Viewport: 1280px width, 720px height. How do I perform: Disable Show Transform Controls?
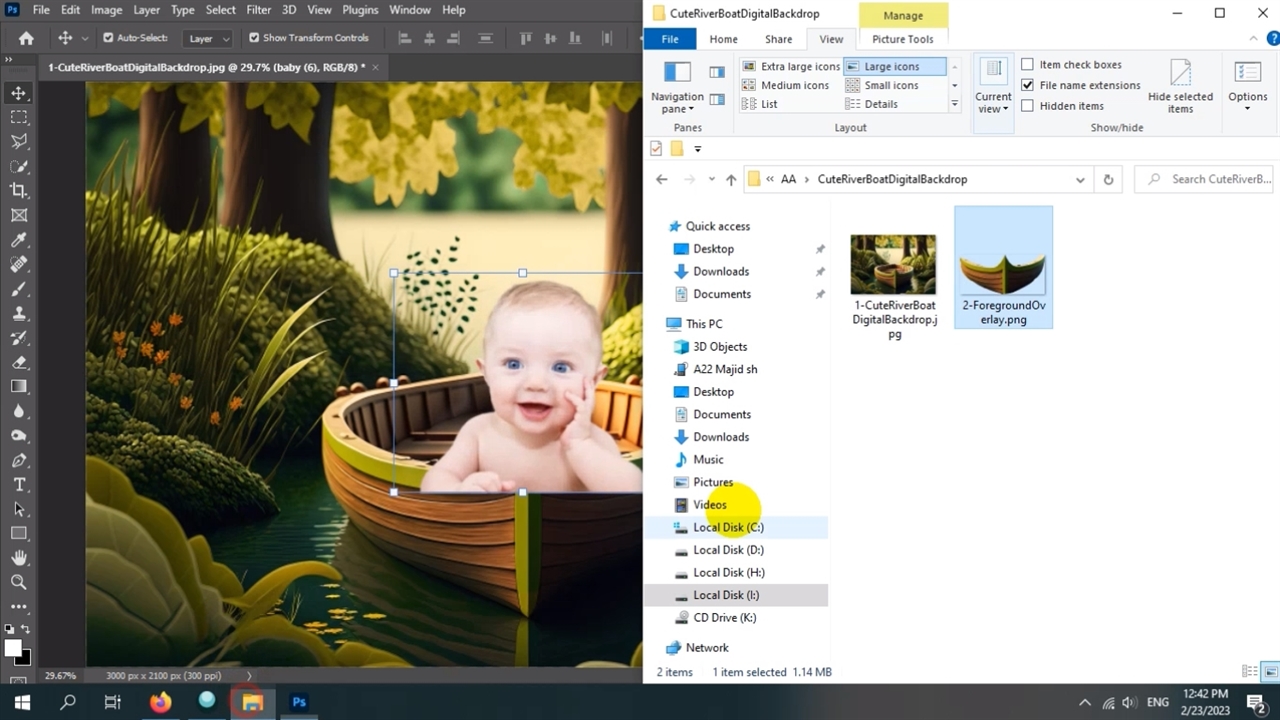click(x=254, y=38)
